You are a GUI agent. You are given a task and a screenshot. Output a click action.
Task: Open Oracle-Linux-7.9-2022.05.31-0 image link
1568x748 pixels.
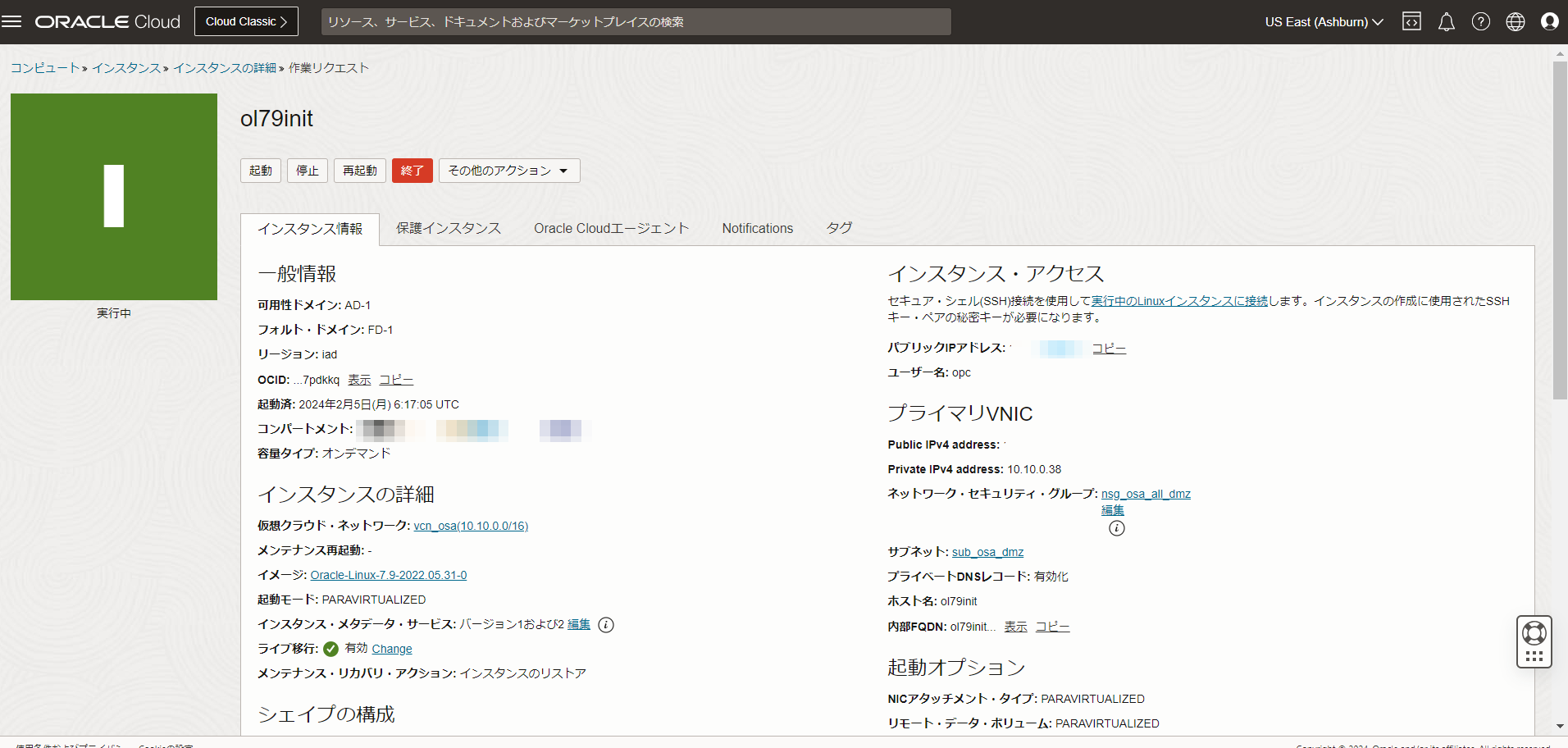389,575
